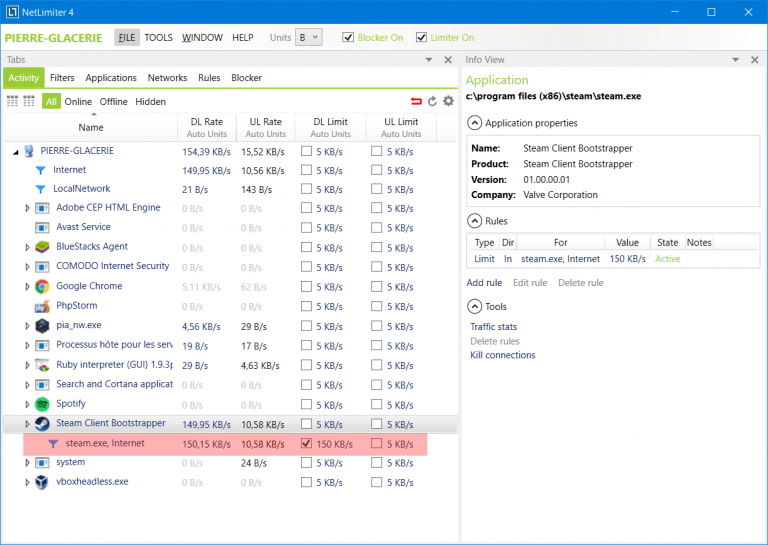Switch to the Filters tab
The height and width of the screenshot is (545, 768).
pyautogui.click(x=62, y=78)
